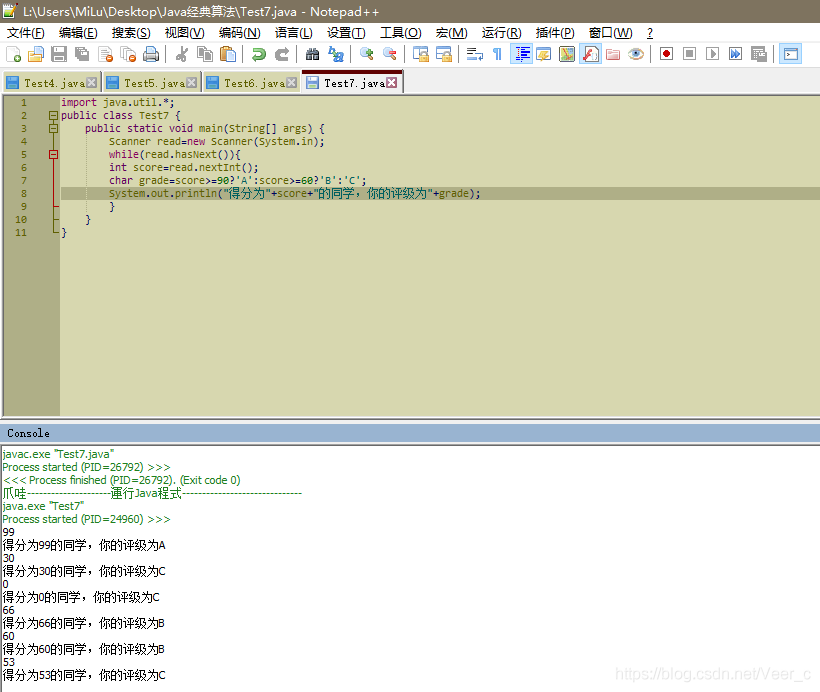820x692 pixels.
Task: Select the Test7.java tab
Action: (x=351, y=83)
